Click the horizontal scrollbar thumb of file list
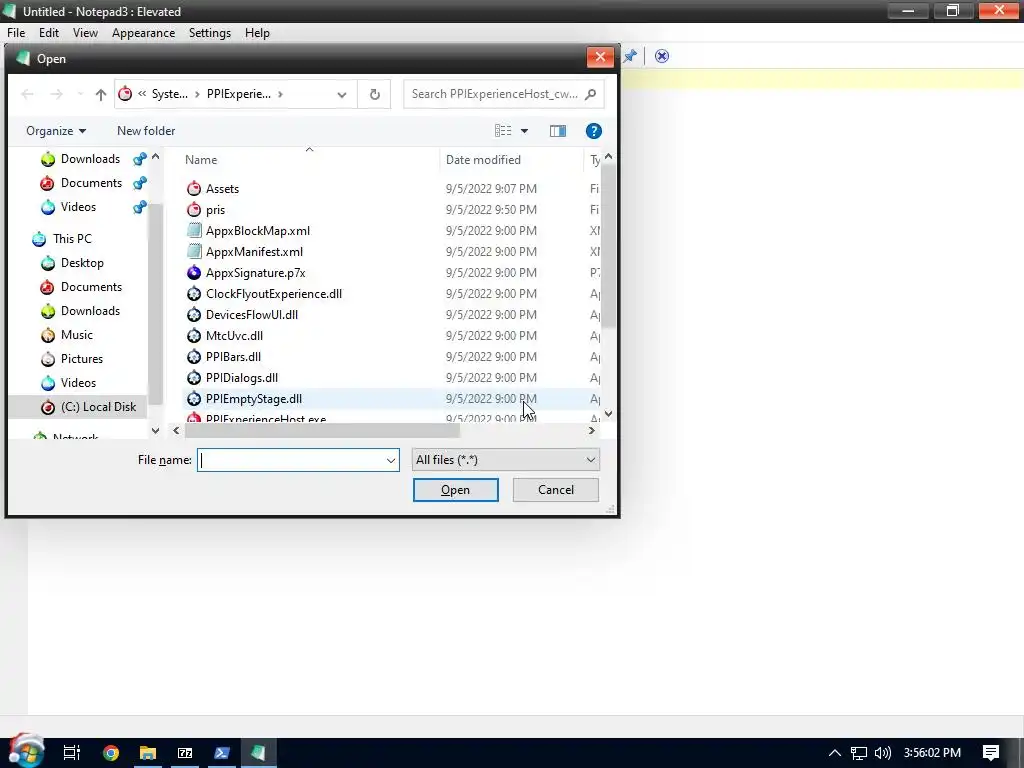This screenshot has width=1024, height=768. (323, 431)
